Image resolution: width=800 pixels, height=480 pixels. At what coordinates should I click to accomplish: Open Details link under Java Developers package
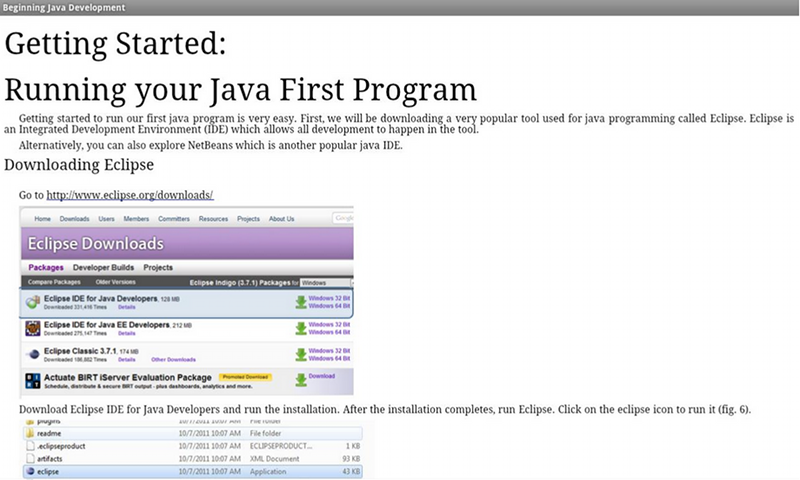click(127, 307)
